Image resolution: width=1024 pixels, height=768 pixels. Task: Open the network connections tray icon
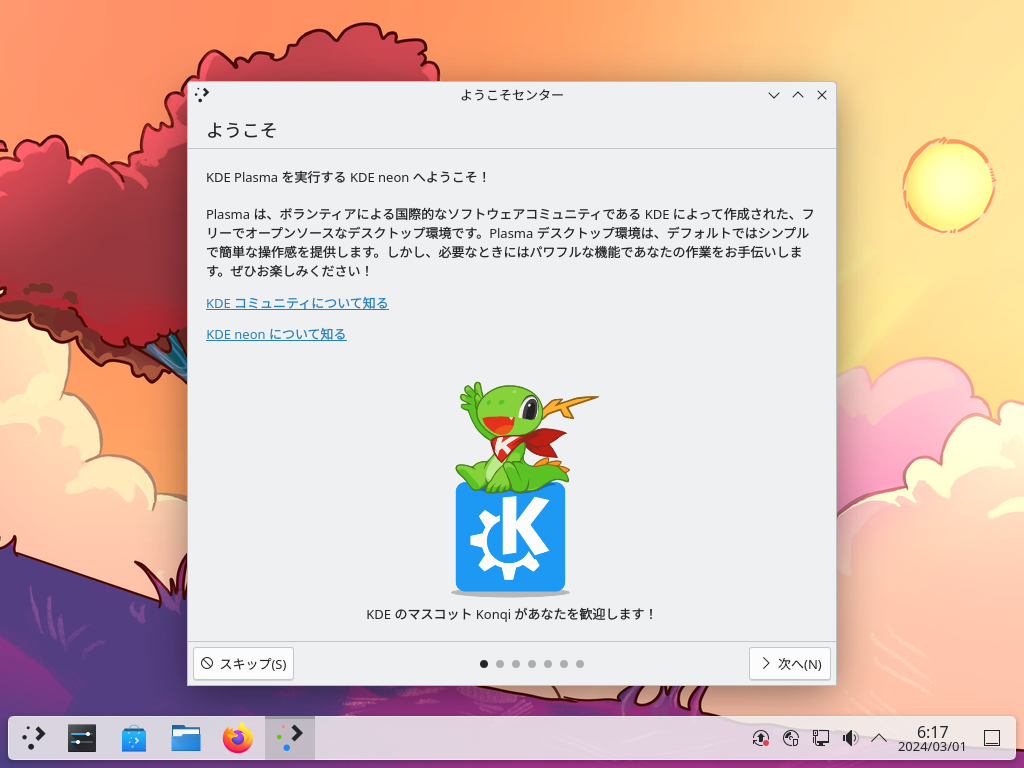click(820, 738)
